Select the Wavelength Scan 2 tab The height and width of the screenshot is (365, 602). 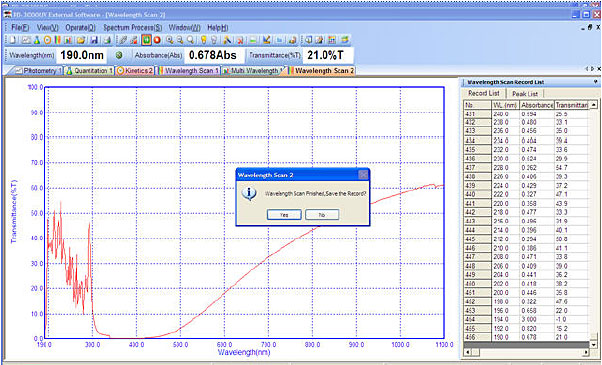(x=321, y=71)
